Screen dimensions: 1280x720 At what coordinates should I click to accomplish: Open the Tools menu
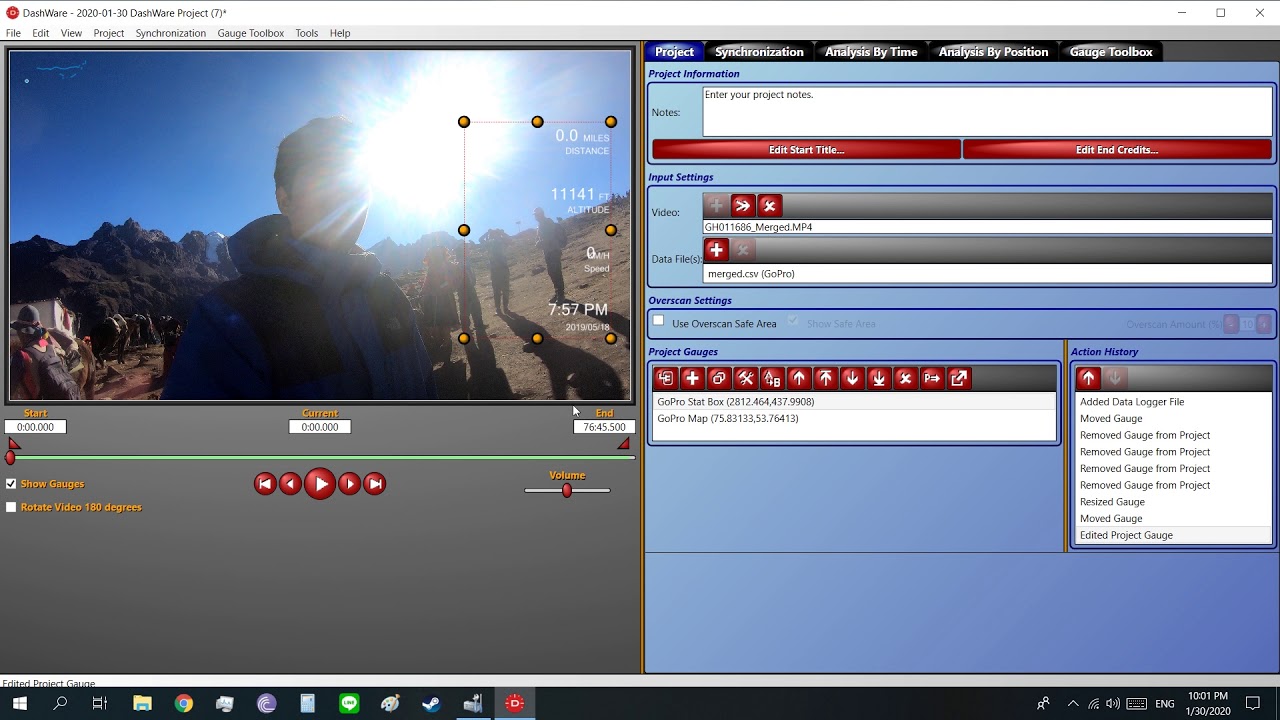tap(307, 33)
